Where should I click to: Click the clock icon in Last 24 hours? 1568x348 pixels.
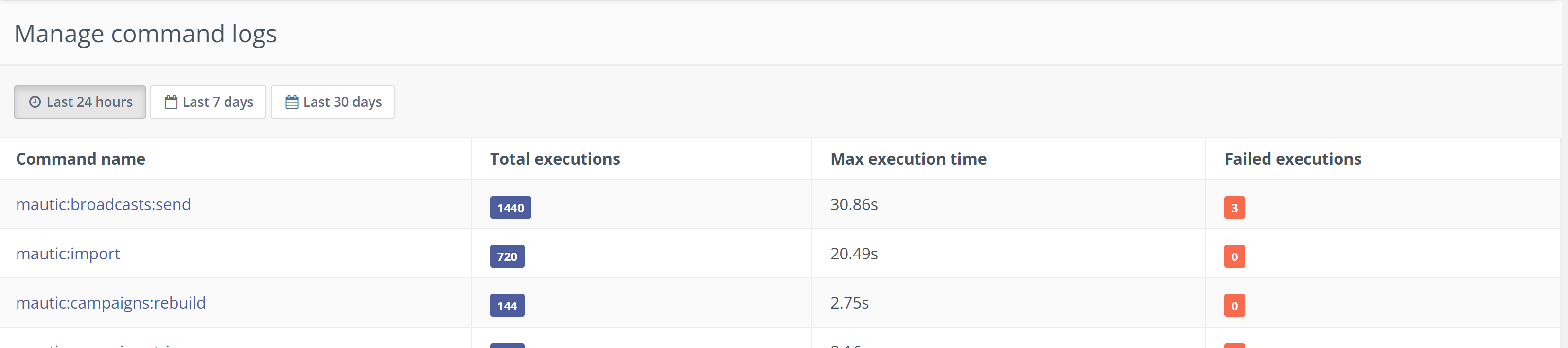point(35,102)
